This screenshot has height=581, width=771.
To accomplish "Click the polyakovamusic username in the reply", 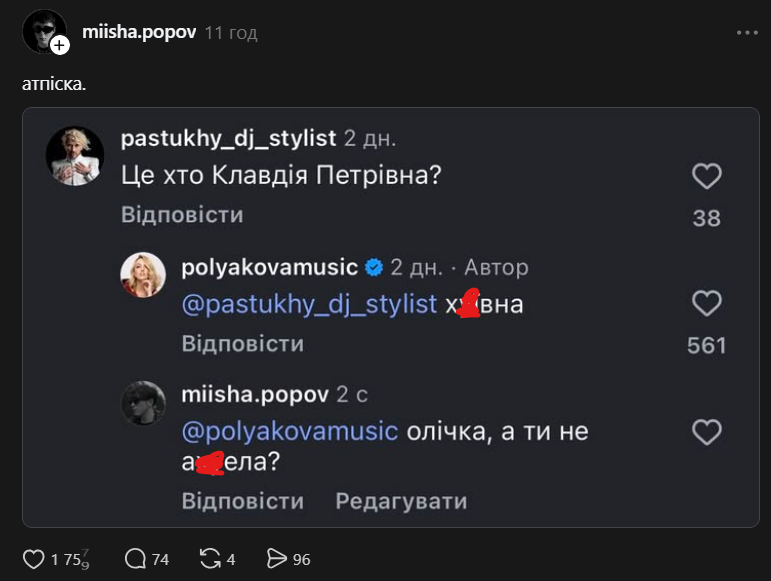I will [x=269, y=267].
